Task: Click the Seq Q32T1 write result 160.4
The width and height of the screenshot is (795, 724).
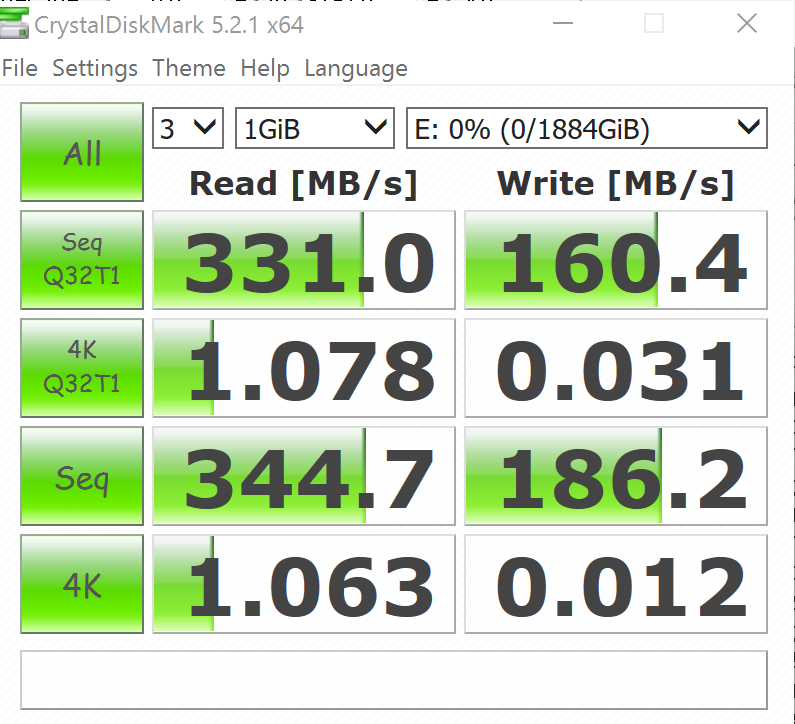Action: coord(616,260)
